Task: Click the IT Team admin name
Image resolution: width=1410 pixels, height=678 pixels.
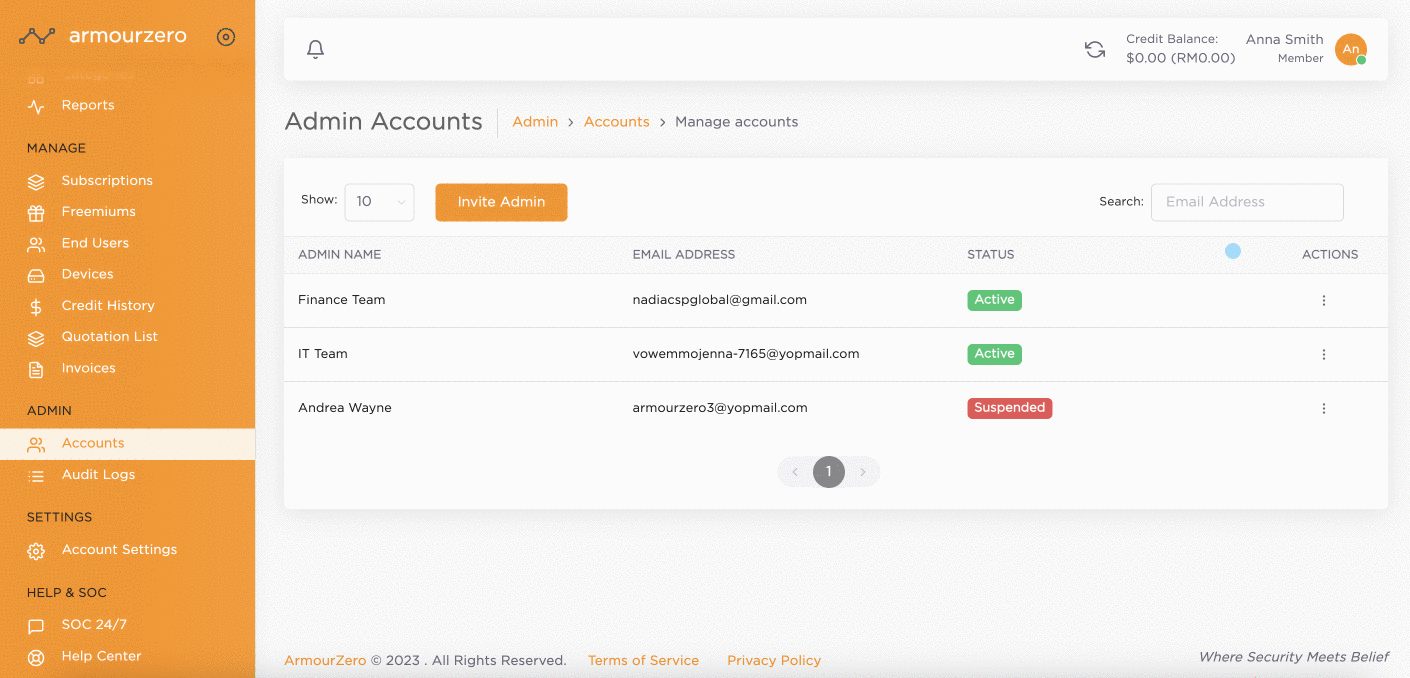Action: point(323,354)
